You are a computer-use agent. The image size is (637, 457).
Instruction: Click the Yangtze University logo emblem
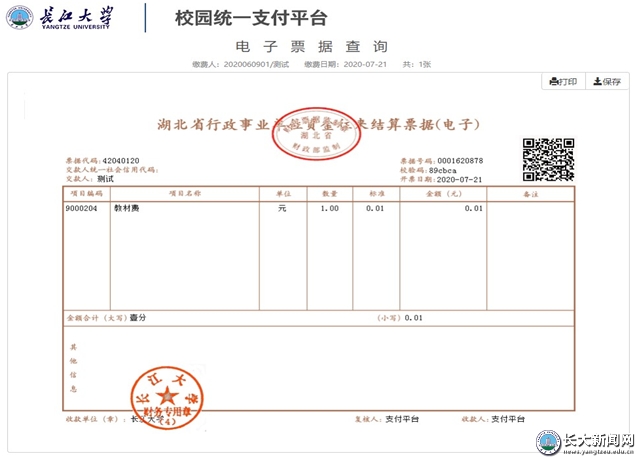(x=20, y=17)
